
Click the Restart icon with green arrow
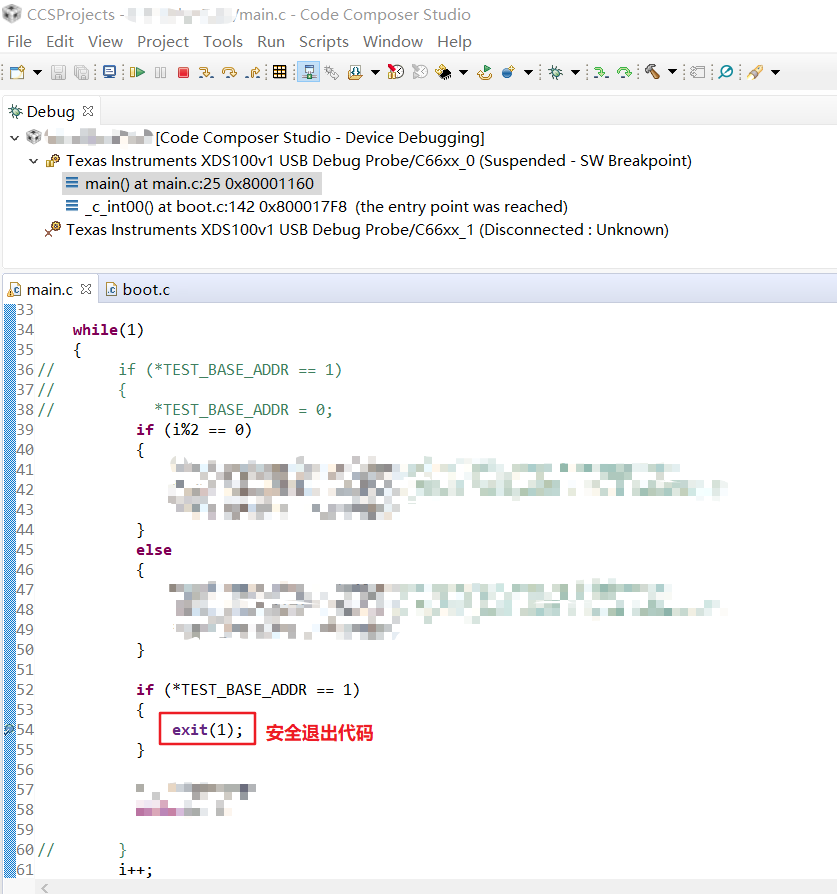(x=485, y=72)
